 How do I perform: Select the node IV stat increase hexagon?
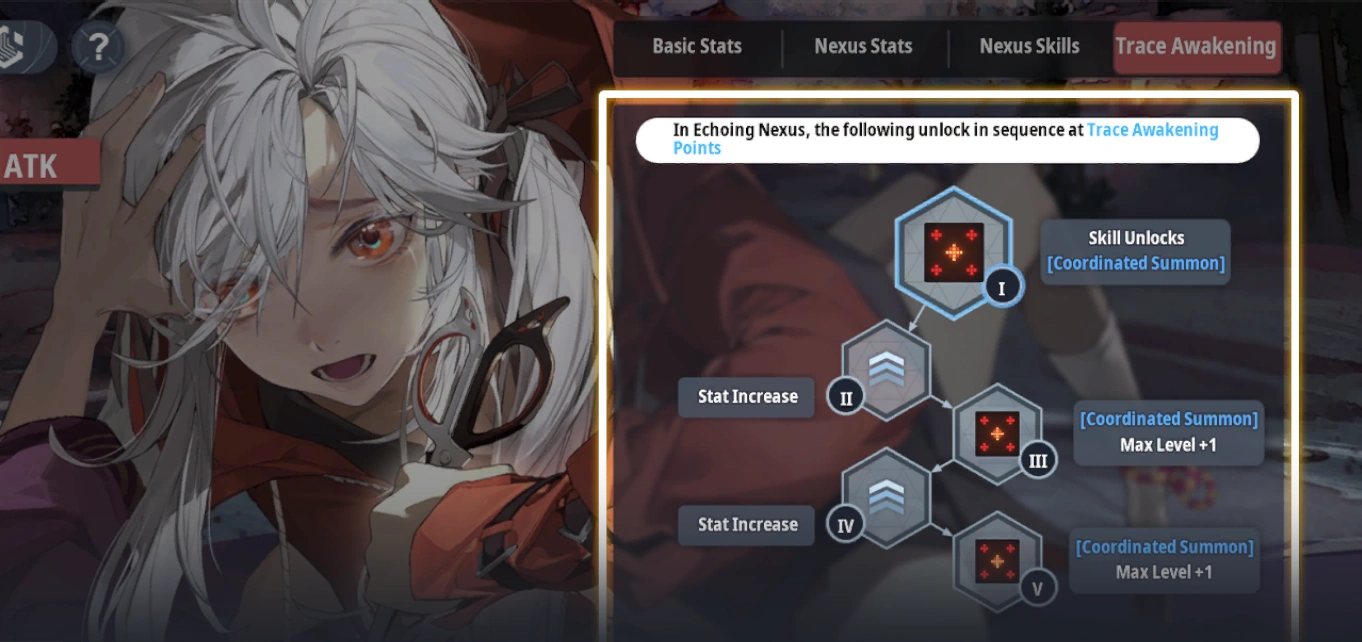click(886, 498)
